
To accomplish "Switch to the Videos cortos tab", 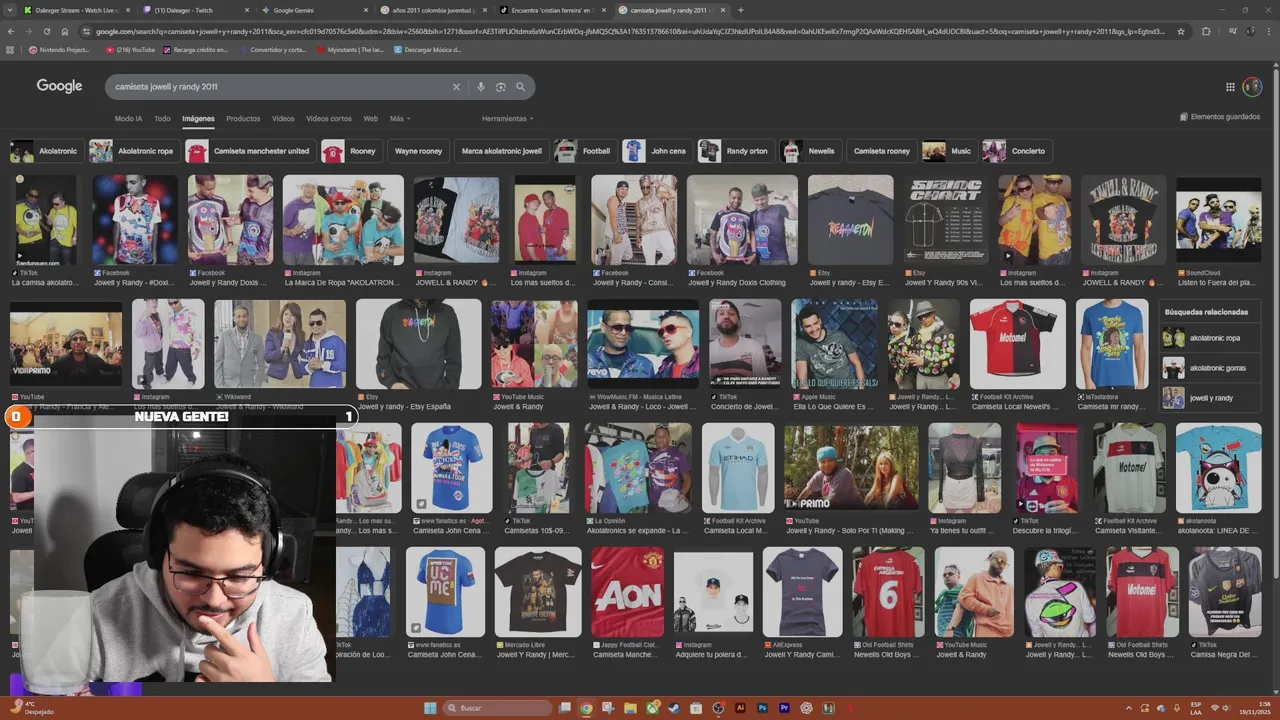I will [329, 119].
